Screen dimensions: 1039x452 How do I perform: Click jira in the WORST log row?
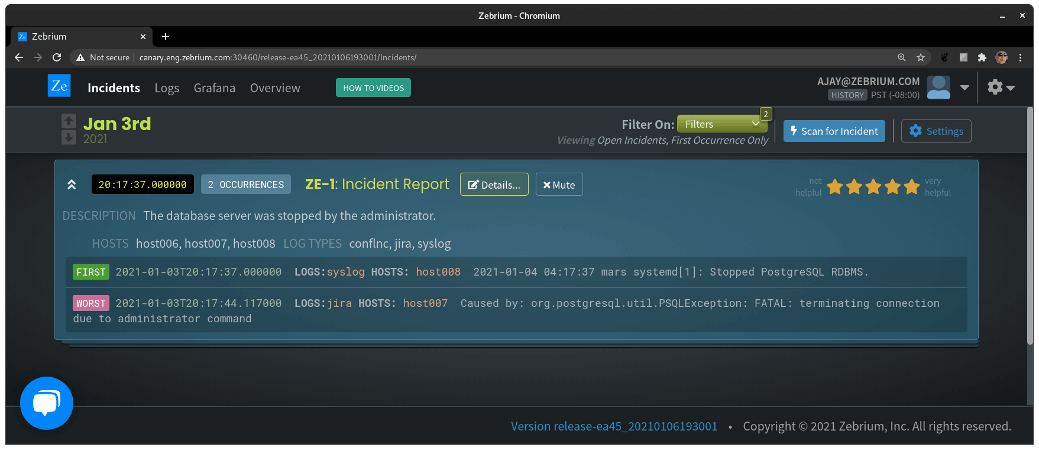(339, 303)
